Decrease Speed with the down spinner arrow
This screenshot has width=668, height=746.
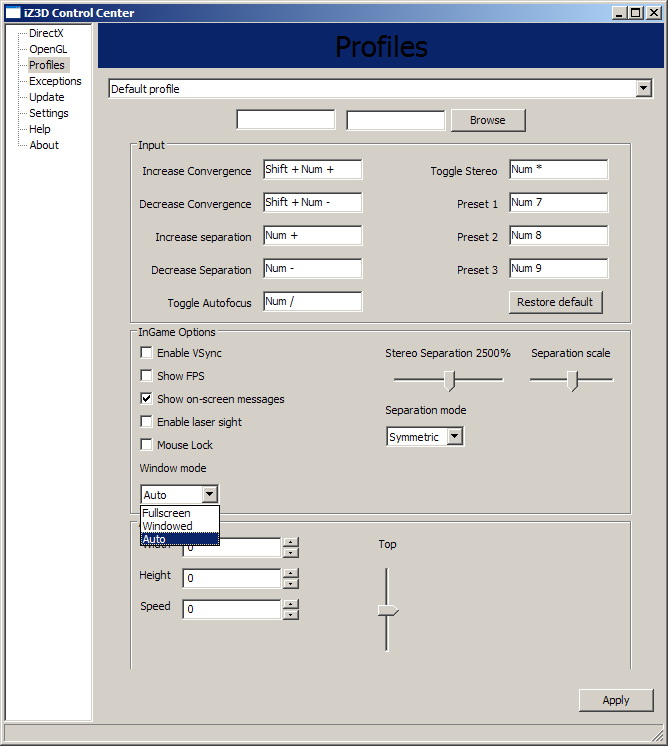[x=291, y=615]
